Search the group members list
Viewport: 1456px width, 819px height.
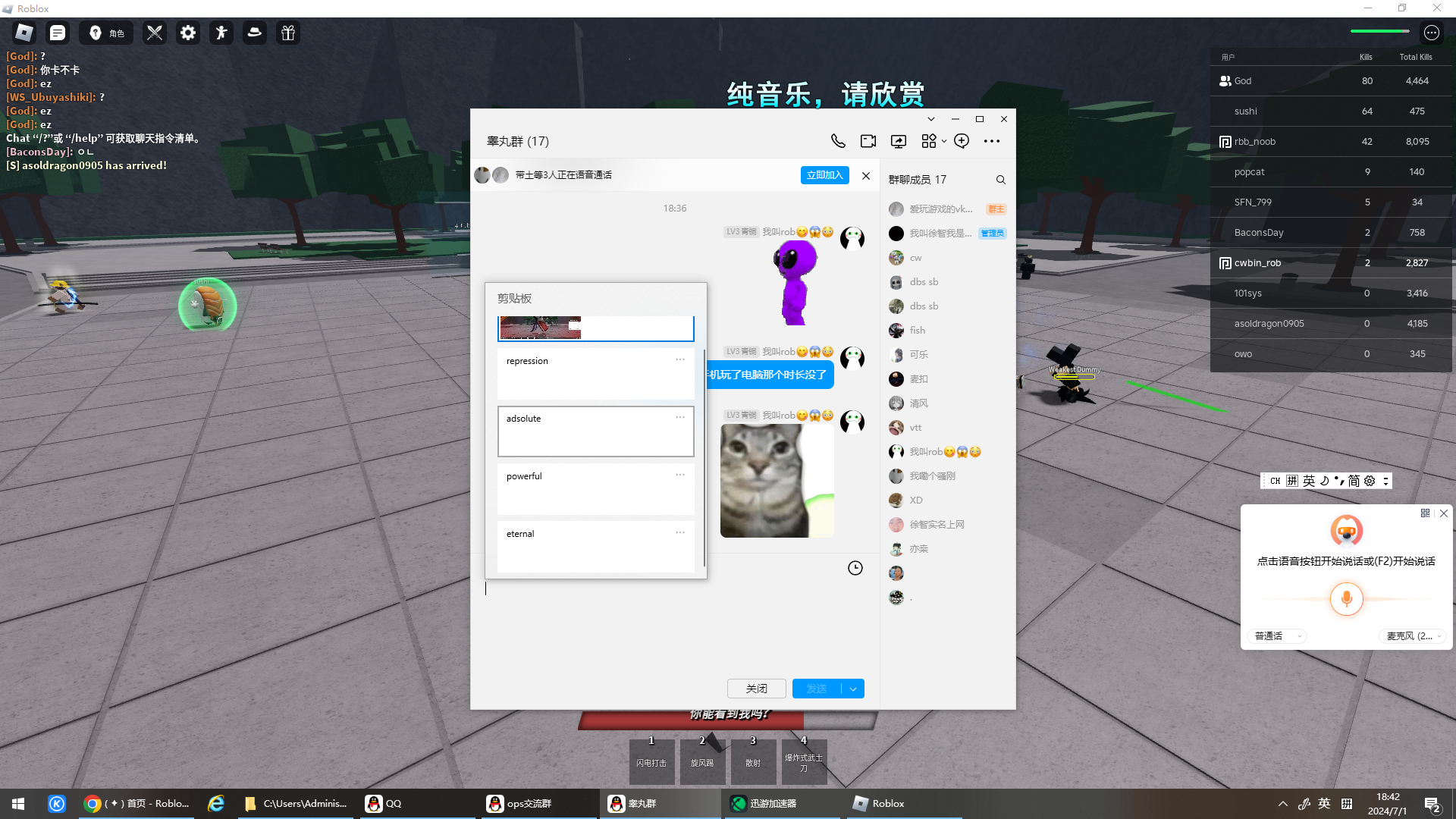click(1001, 180)
